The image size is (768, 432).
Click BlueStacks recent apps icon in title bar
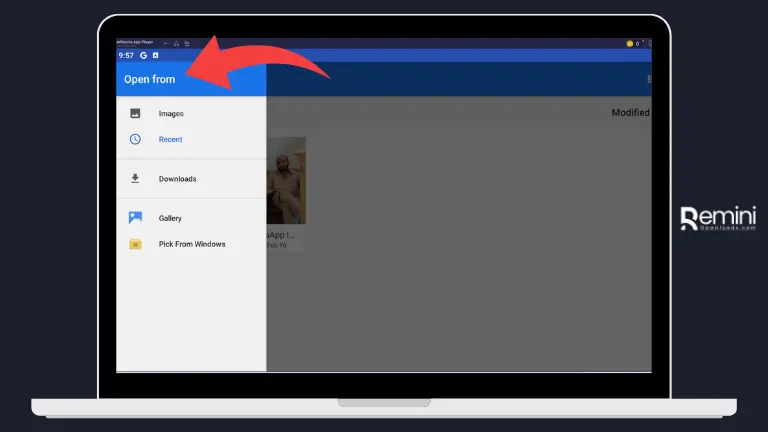[x=187, y=44]
